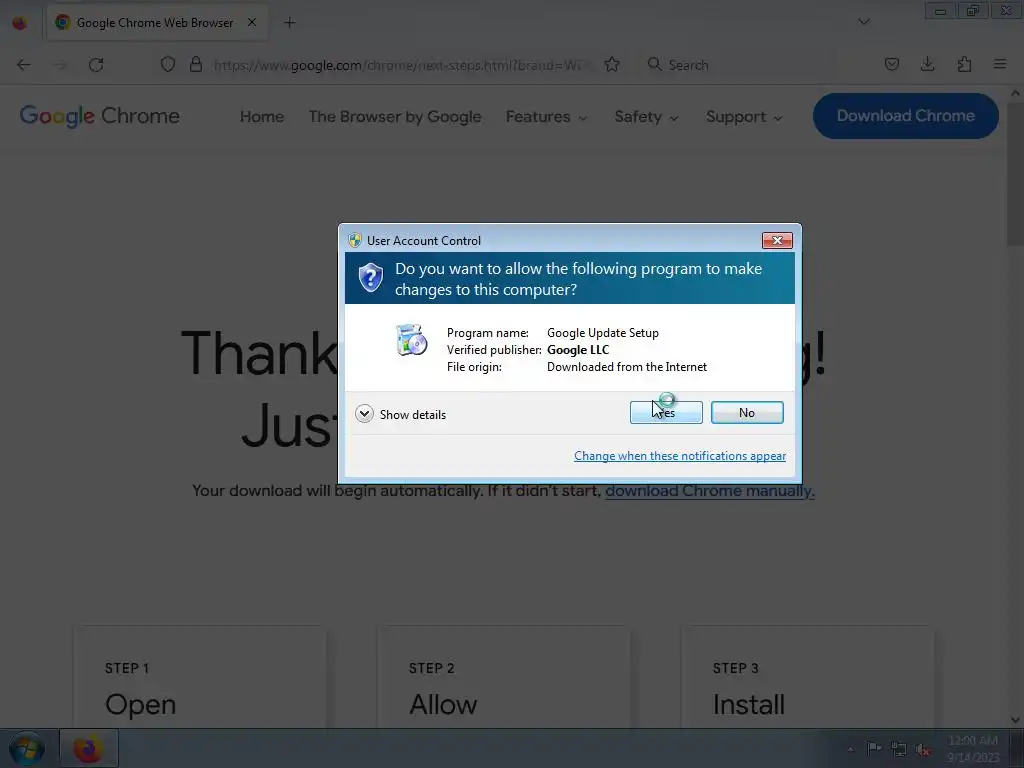The width and height of the screenshot is (1024, 768).
Task: Open volume speaker tray icon
Action: (x=923, y=749)
